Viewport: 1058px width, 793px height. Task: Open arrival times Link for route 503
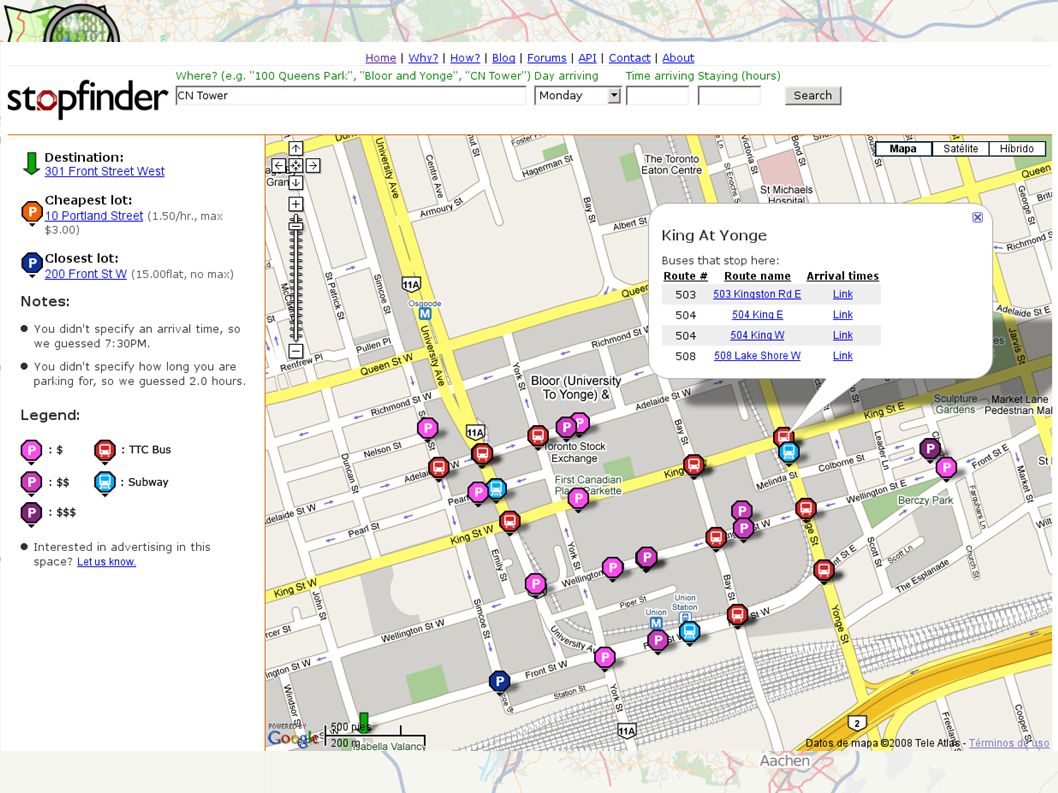click(x=843, y=294)
